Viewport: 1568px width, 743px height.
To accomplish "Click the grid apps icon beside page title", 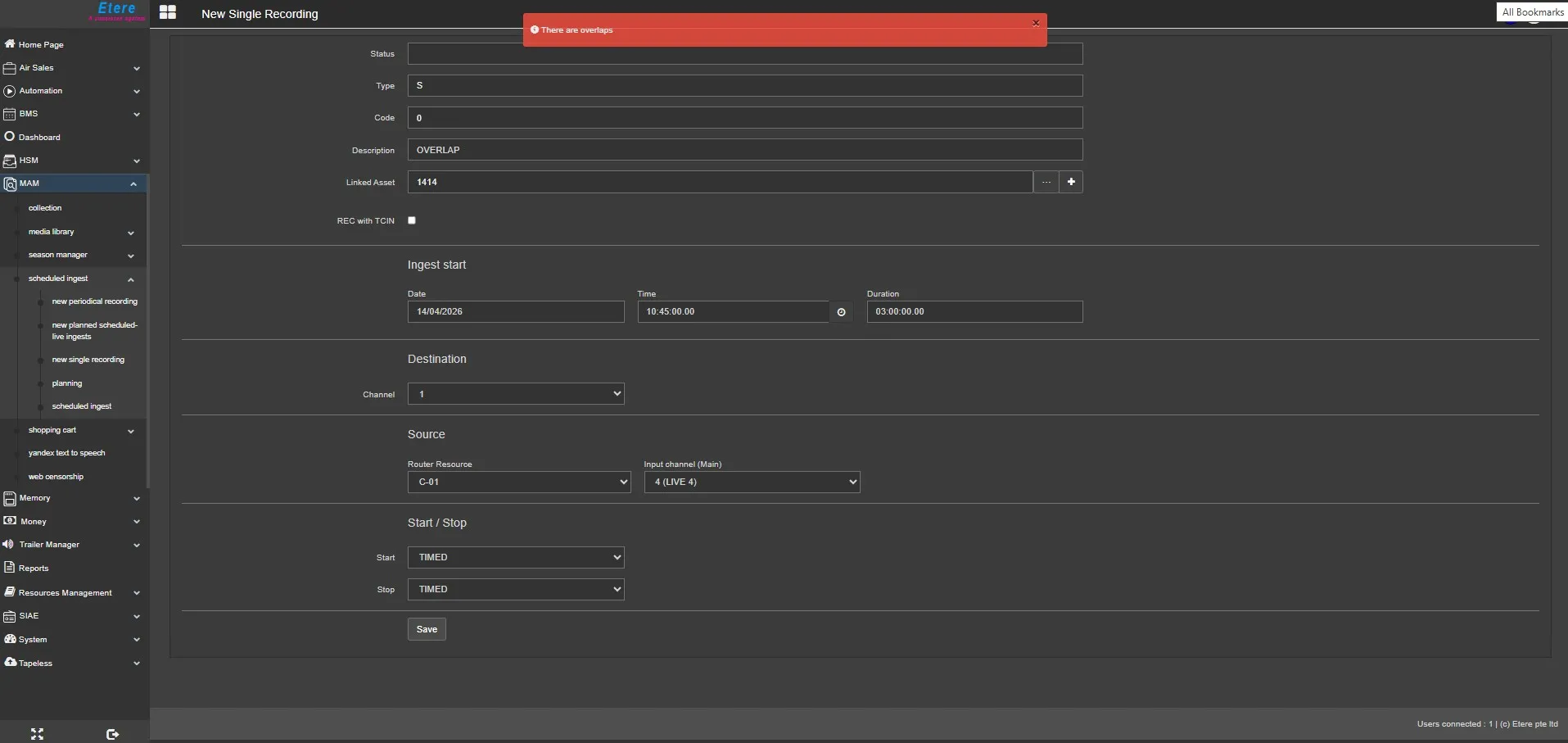I will pyautogui.click(x=168, y=12).
